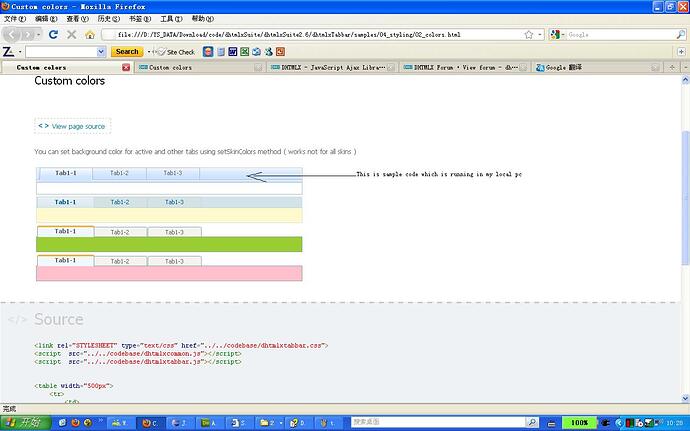
Task: Click the scrollbar down arrow
Action: [x=685, y=398]
